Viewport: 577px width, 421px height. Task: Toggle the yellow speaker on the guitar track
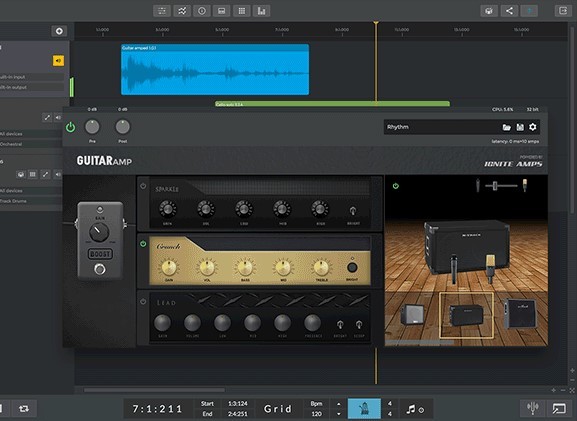59,61
